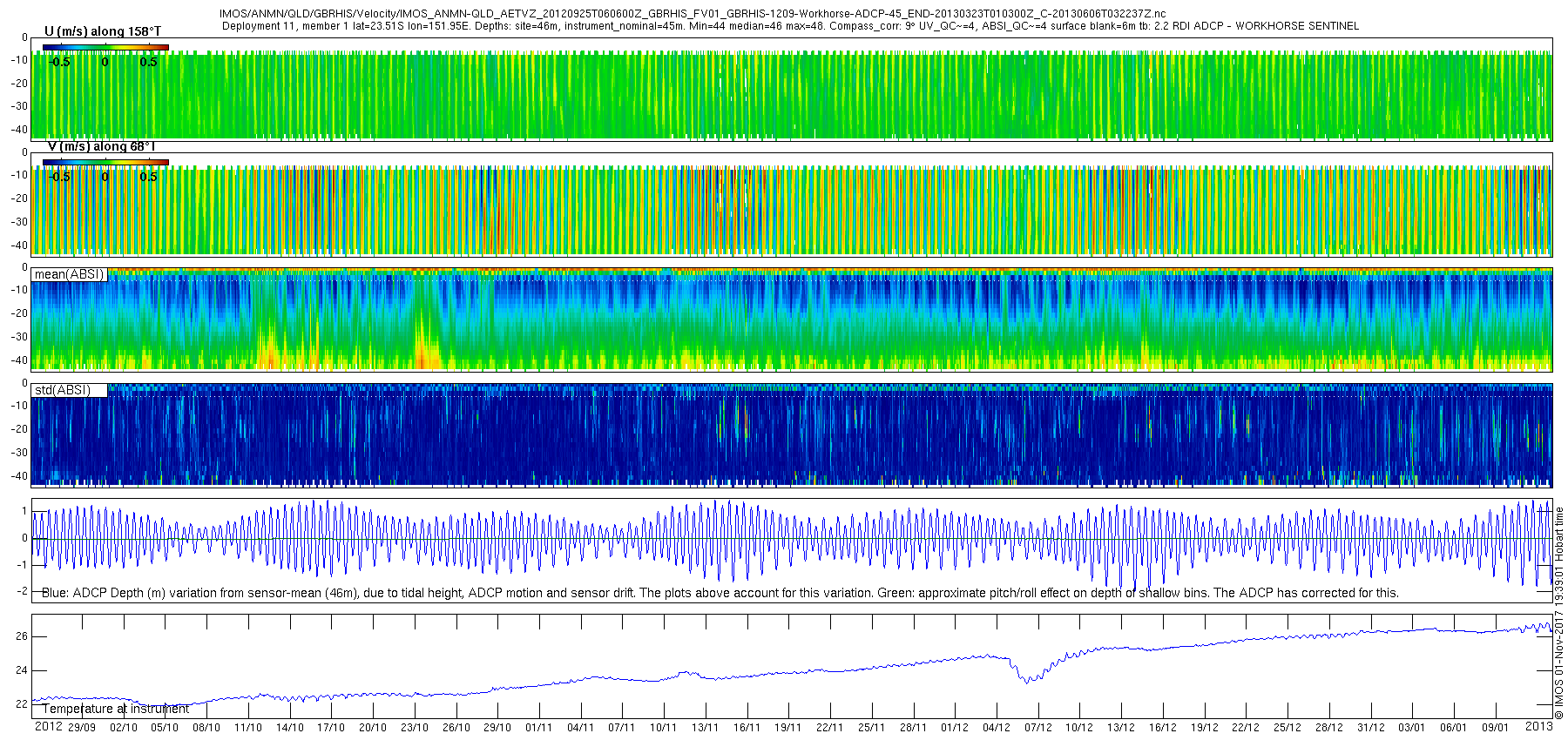
Task: Select the 01/11 date tick label
Action: 539,727
